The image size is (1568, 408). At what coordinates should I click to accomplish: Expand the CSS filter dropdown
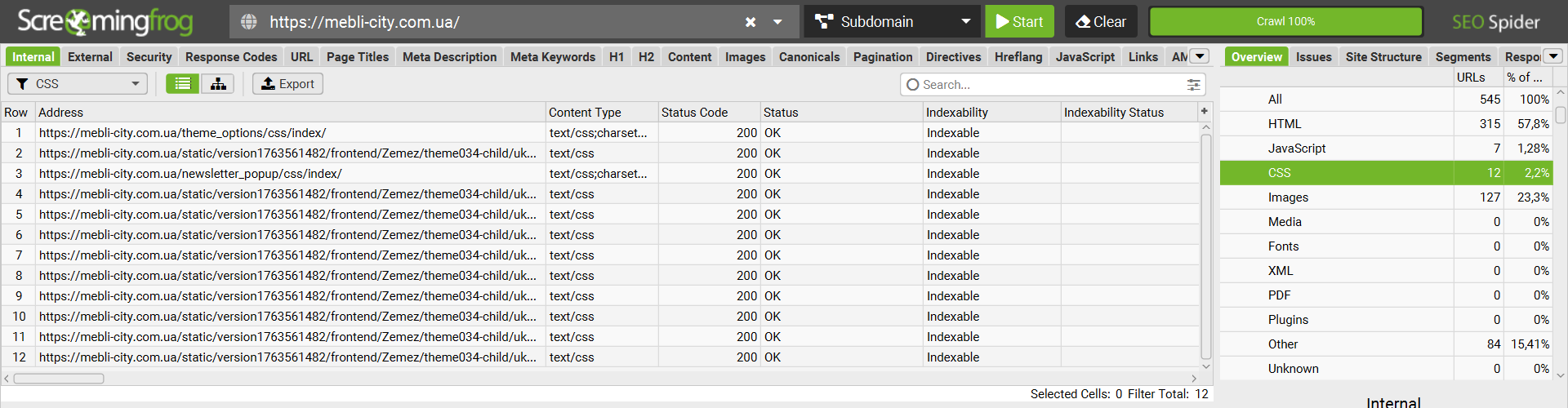pos(135,84)
